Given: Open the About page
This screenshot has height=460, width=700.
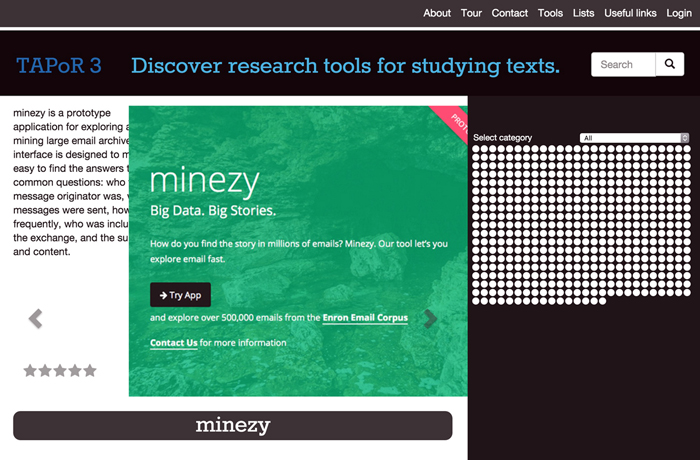Looking at the screenshot, I should coord(437,13).
